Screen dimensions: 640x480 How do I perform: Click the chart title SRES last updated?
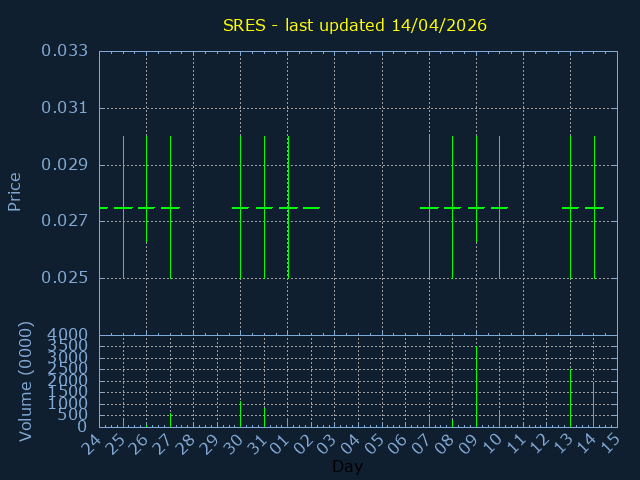coord(355,25)
